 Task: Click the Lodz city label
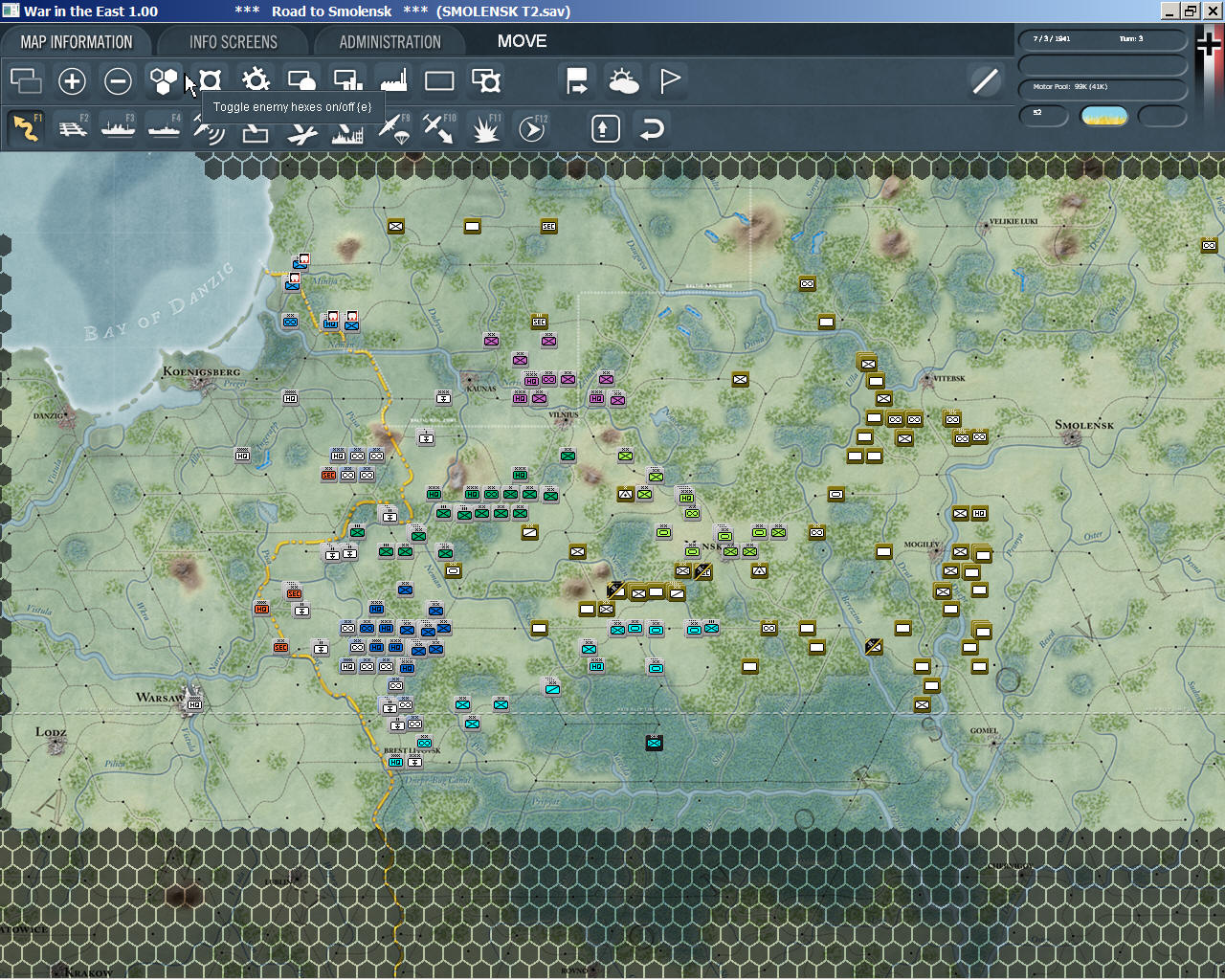(x=51, y=732)
